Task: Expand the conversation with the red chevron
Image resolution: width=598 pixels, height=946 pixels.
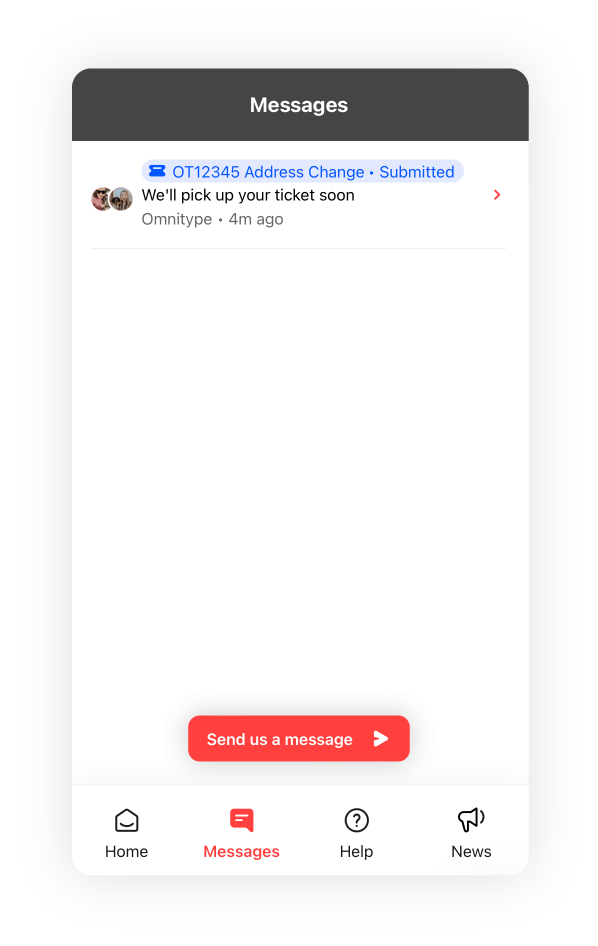Action: click(x=497, y=195)
